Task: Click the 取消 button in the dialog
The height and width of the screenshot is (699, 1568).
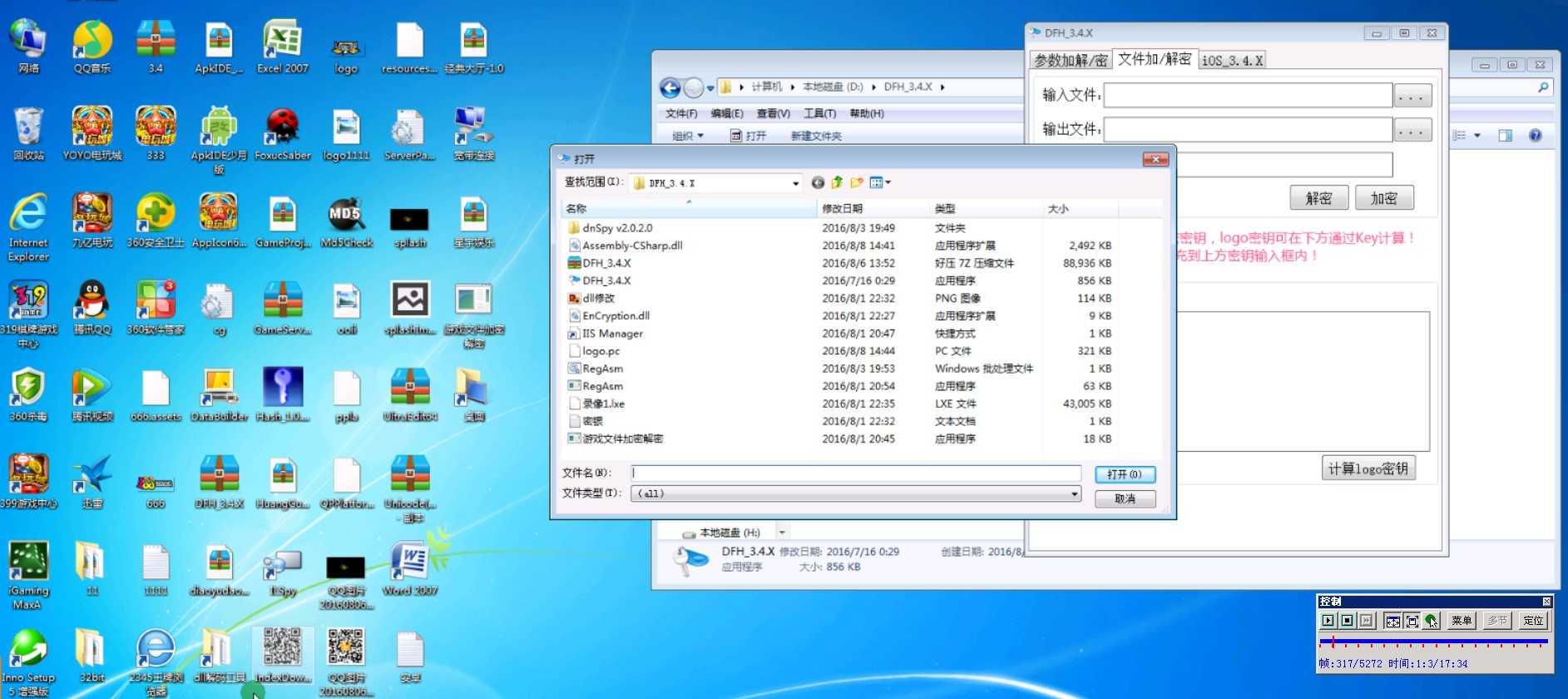Action: point(1125,498)
